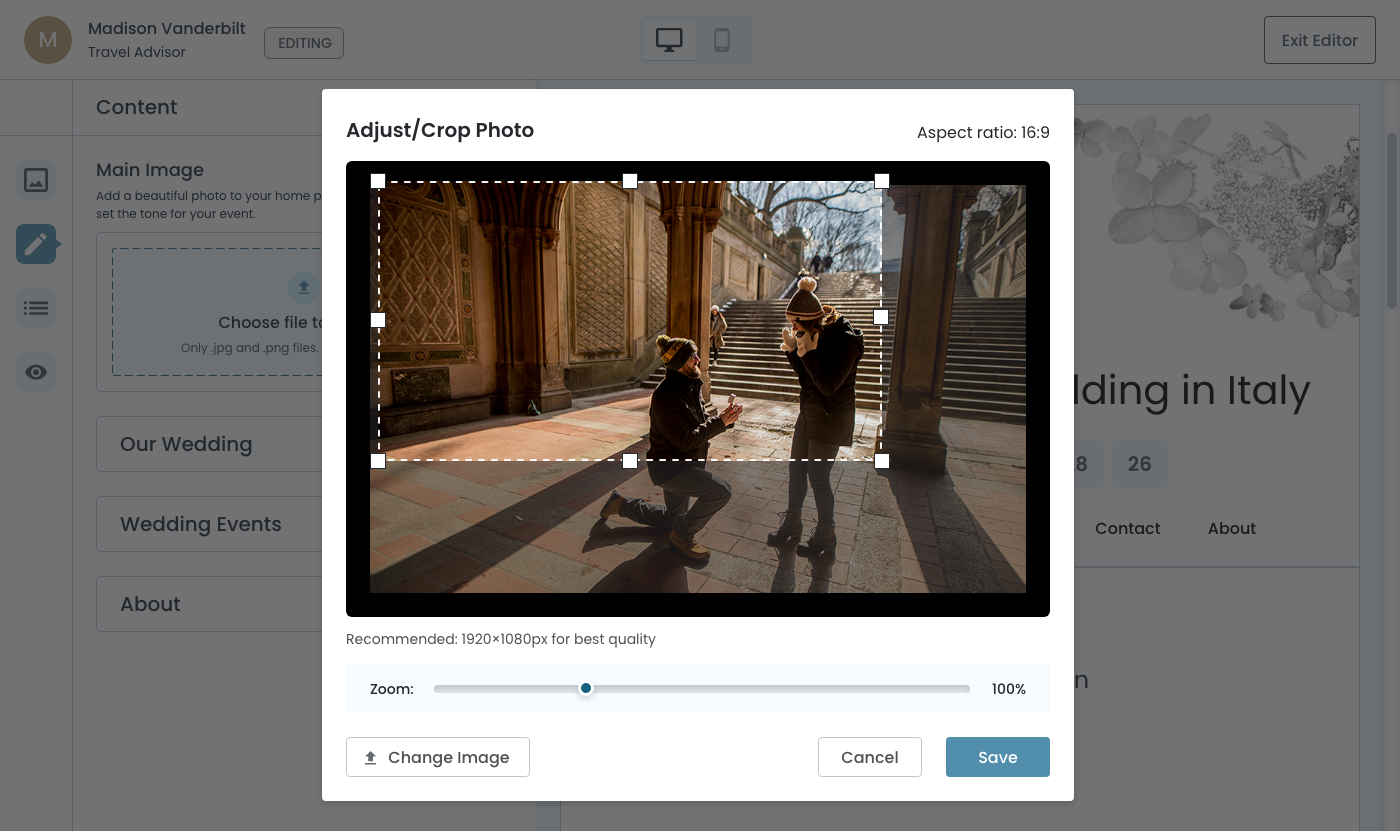Click the Change Image button

coord(437,757)
